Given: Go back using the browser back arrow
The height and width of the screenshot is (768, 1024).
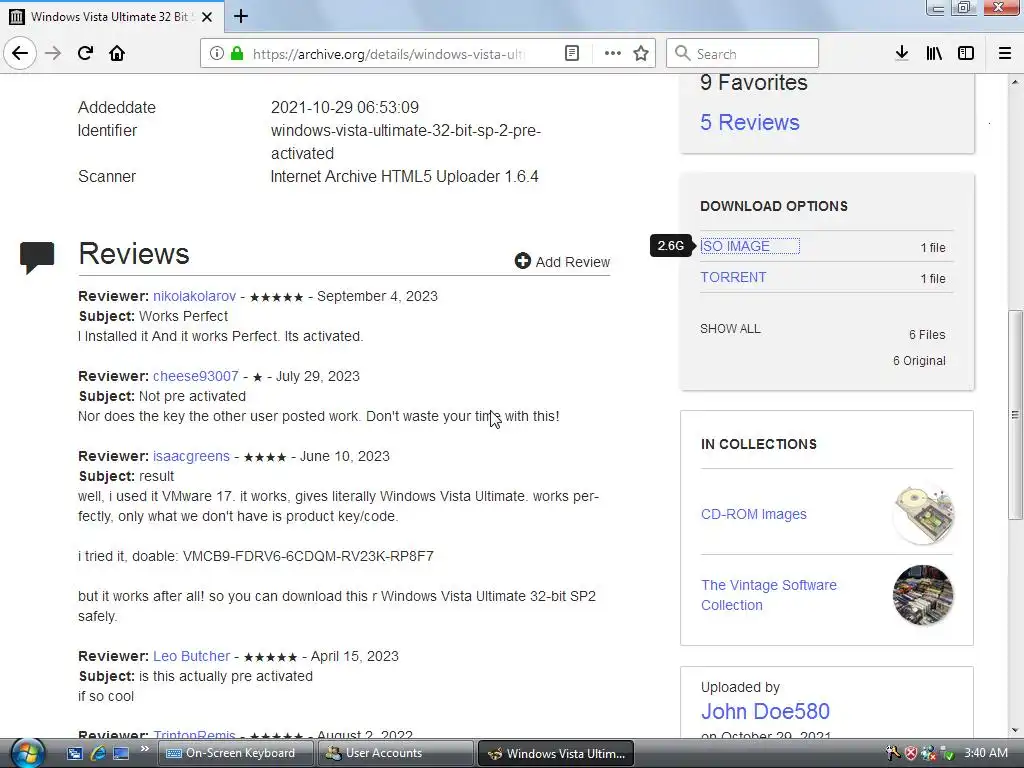Looking at the screenshot, I should (x=20, y=53).
